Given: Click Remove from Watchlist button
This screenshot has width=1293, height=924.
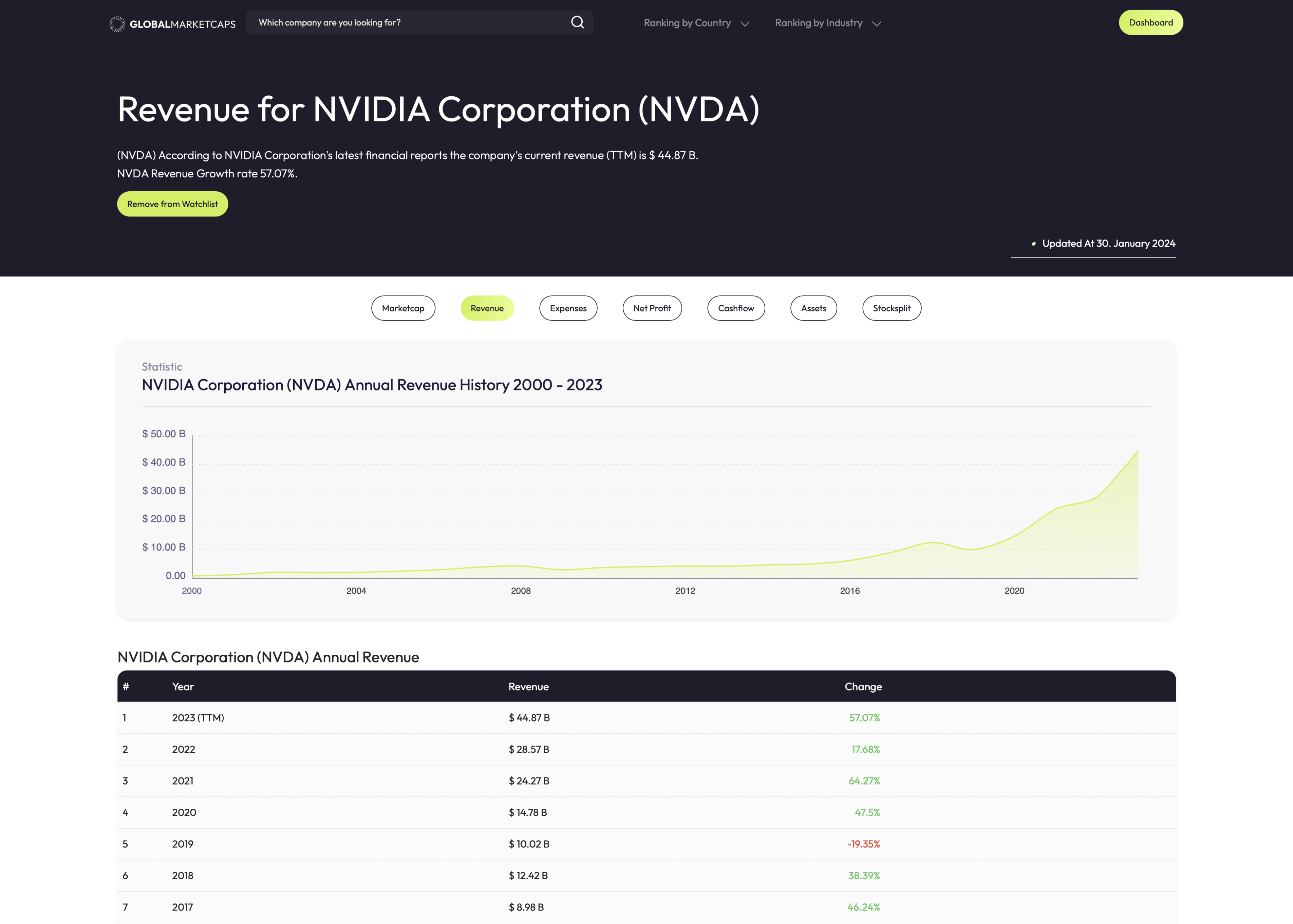Looking at the screenshot, I should click(172, 204).
